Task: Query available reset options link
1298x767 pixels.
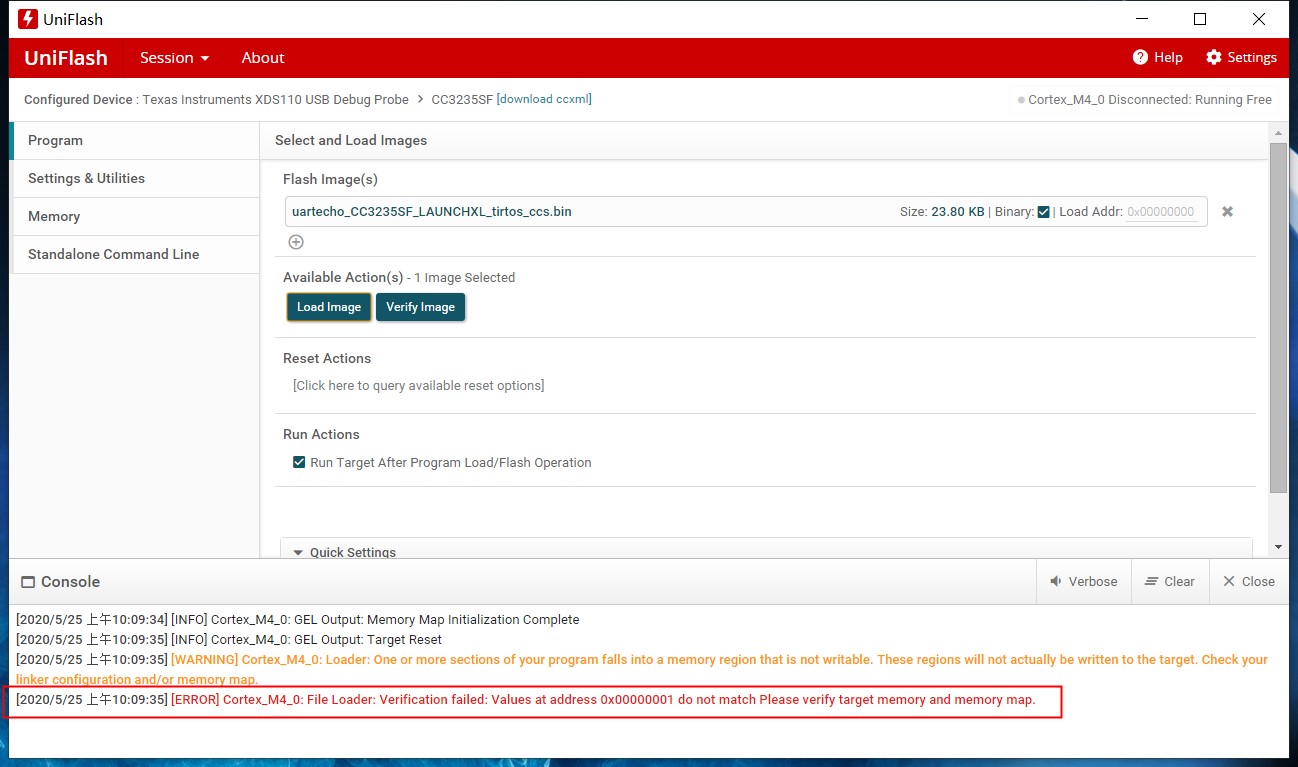Action: 418,385
